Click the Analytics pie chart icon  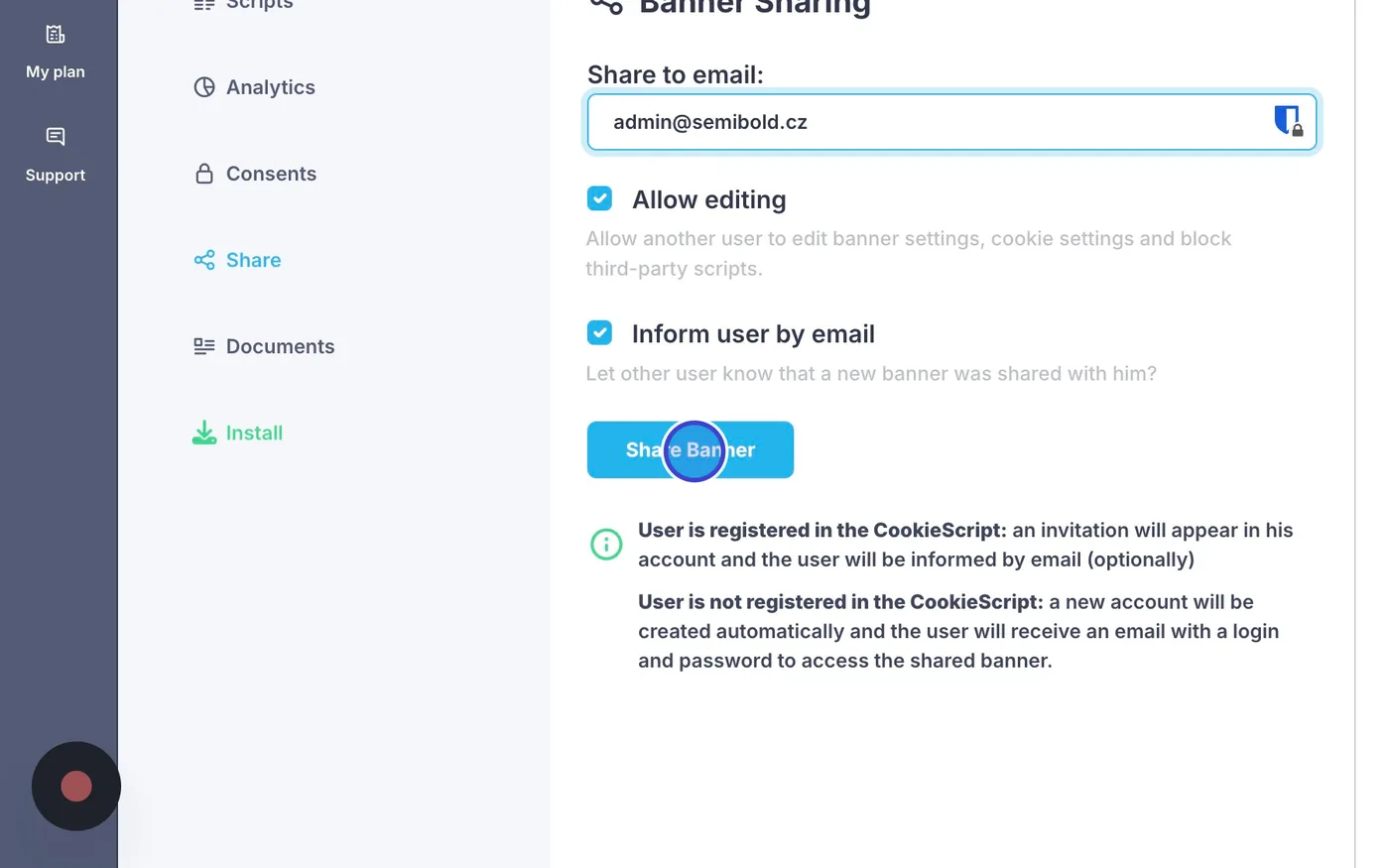(x=204, y=87)
